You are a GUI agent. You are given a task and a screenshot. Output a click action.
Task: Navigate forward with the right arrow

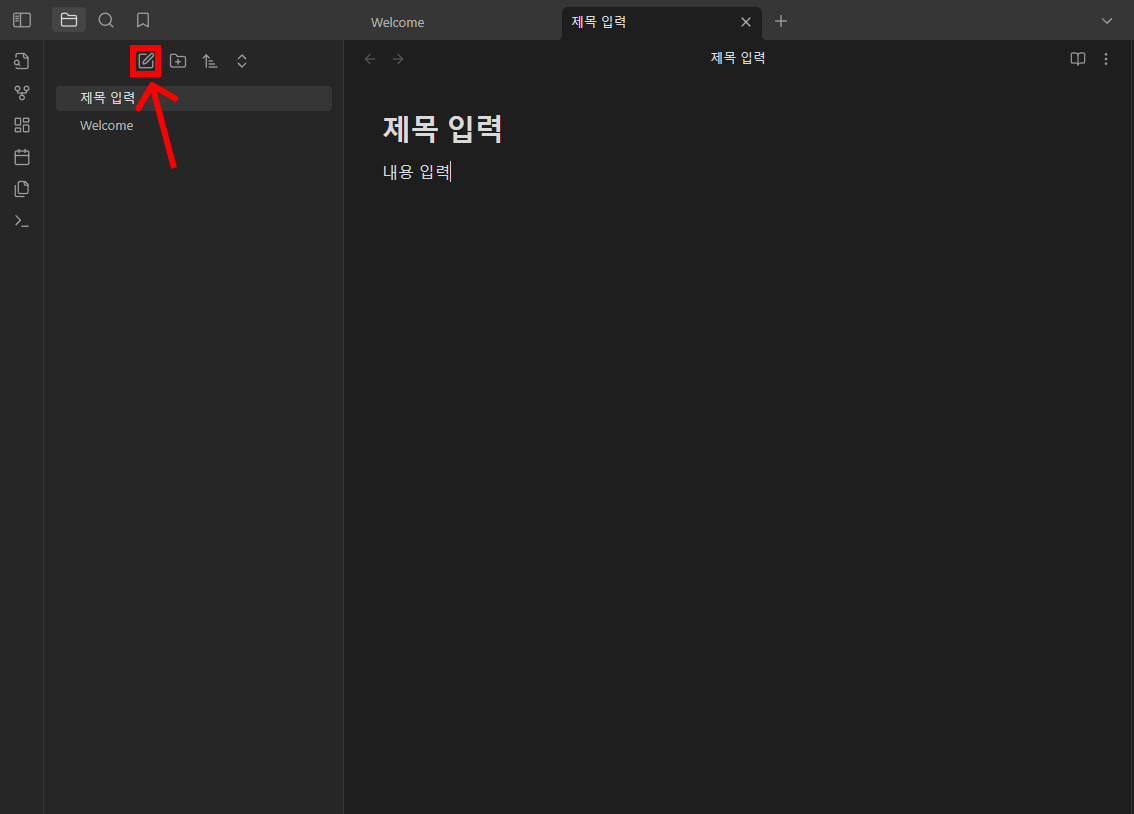[398, 59]
